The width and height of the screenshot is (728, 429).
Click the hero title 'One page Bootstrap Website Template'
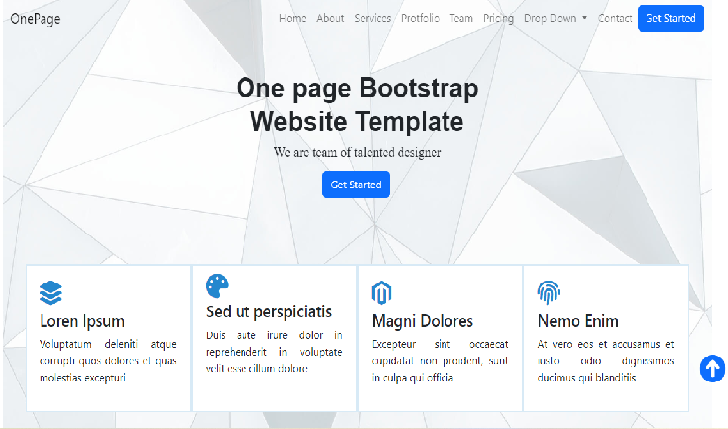click(x=357, y=105)
